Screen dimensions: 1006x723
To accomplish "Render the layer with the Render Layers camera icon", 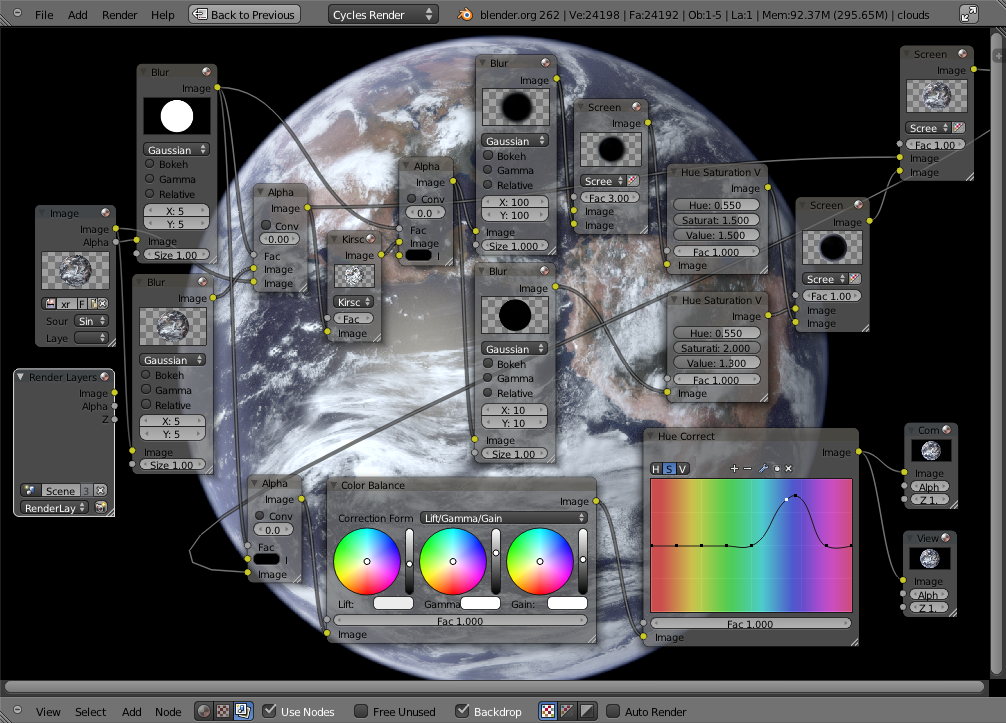I will point(102,508).
